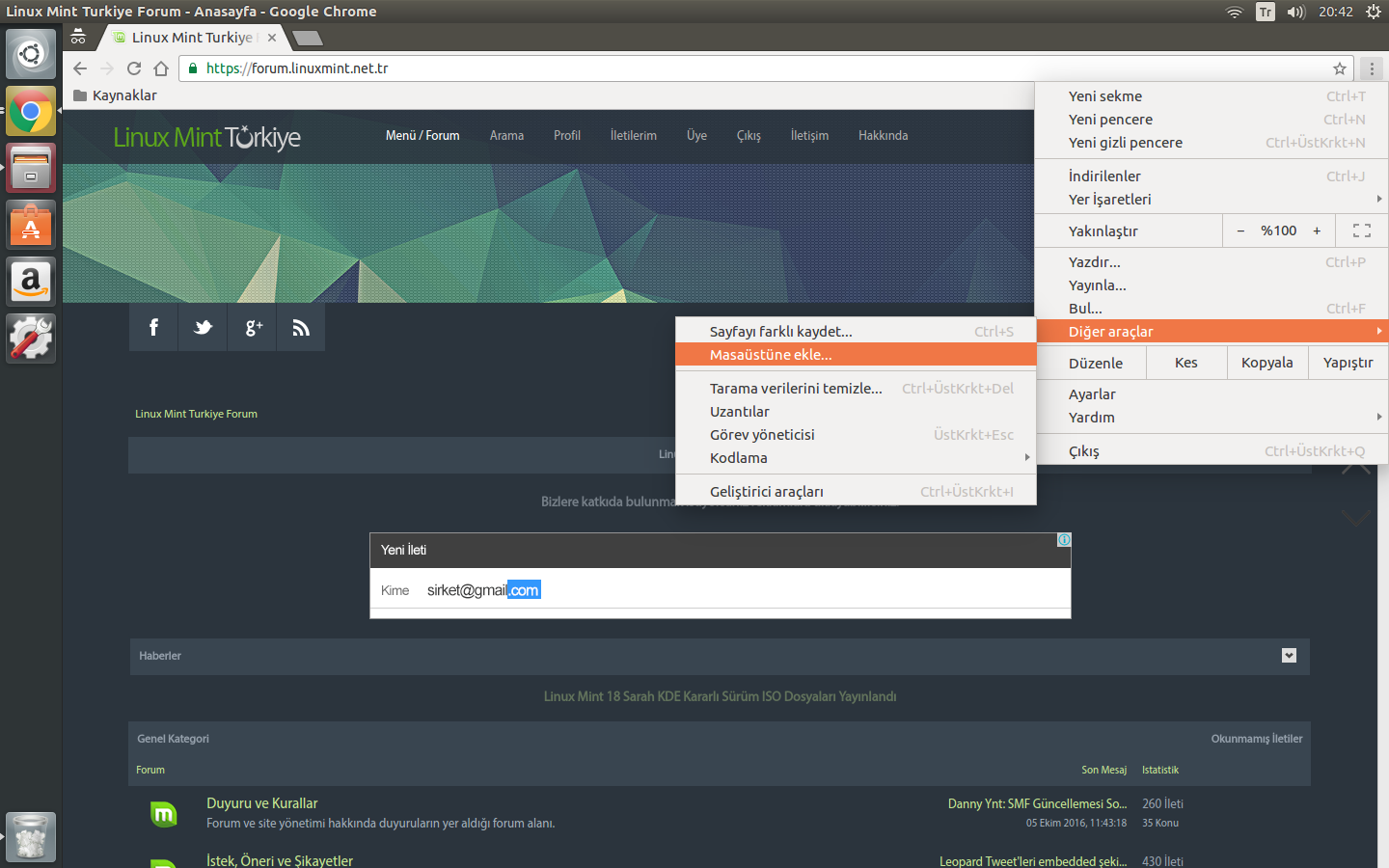Open the Linux Mint 18 Sarah KDE news link
Image resolution: width=1389 pixels, height=868 pixels.
[720, 696]
